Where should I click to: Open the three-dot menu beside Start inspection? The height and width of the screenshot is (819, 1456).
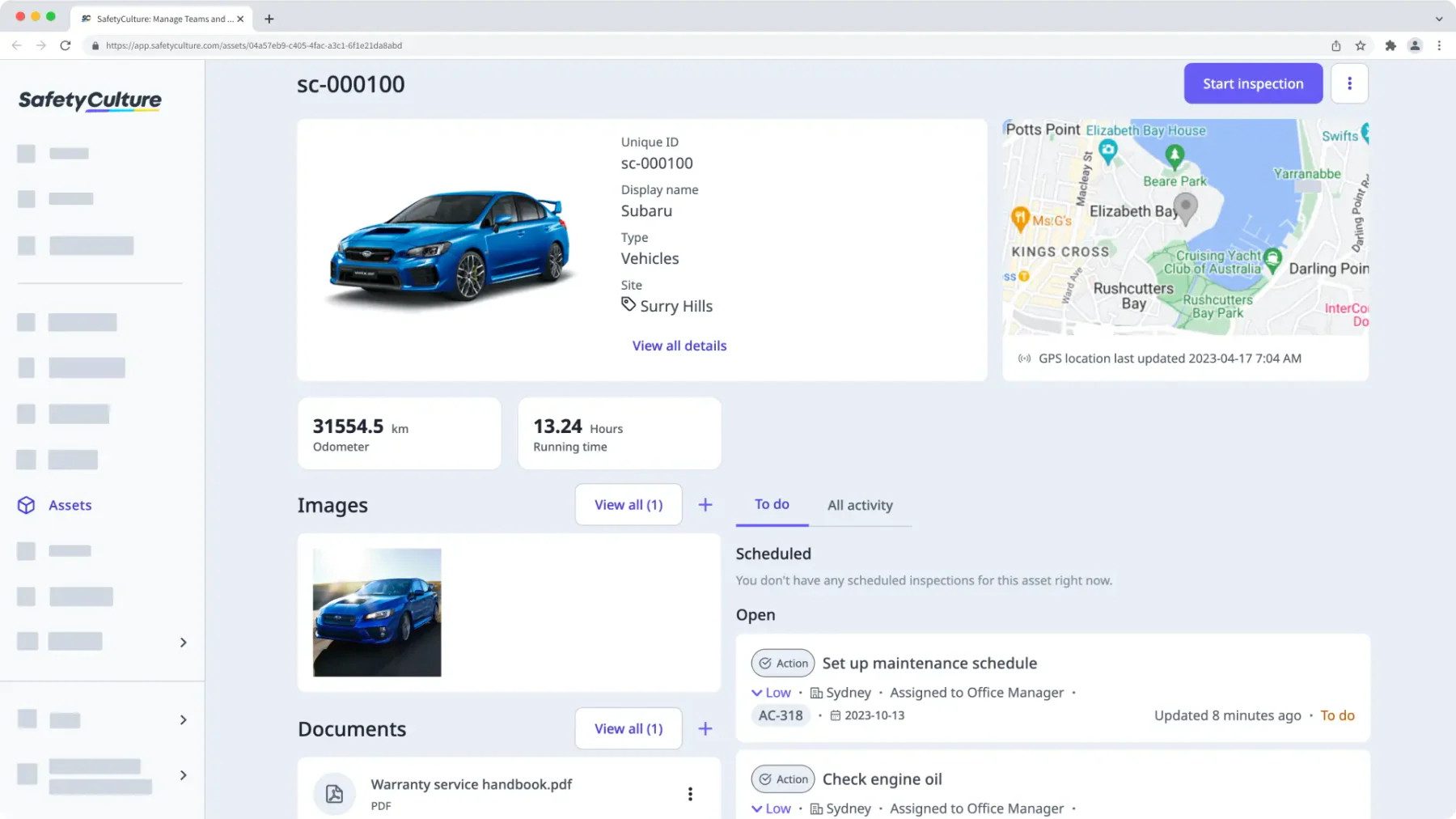1349,83
